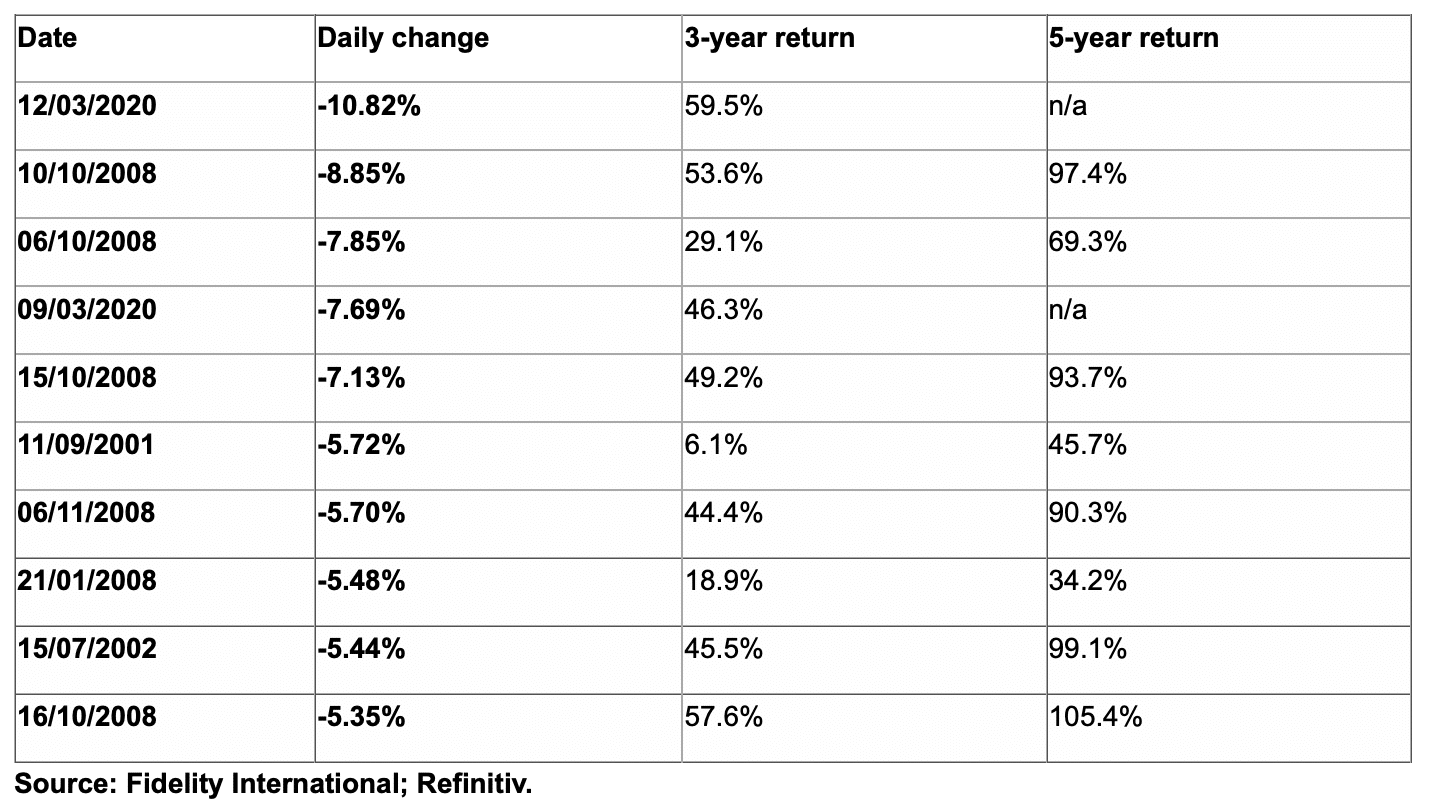Click the 16/10/2008 date cell

point(165,727)
